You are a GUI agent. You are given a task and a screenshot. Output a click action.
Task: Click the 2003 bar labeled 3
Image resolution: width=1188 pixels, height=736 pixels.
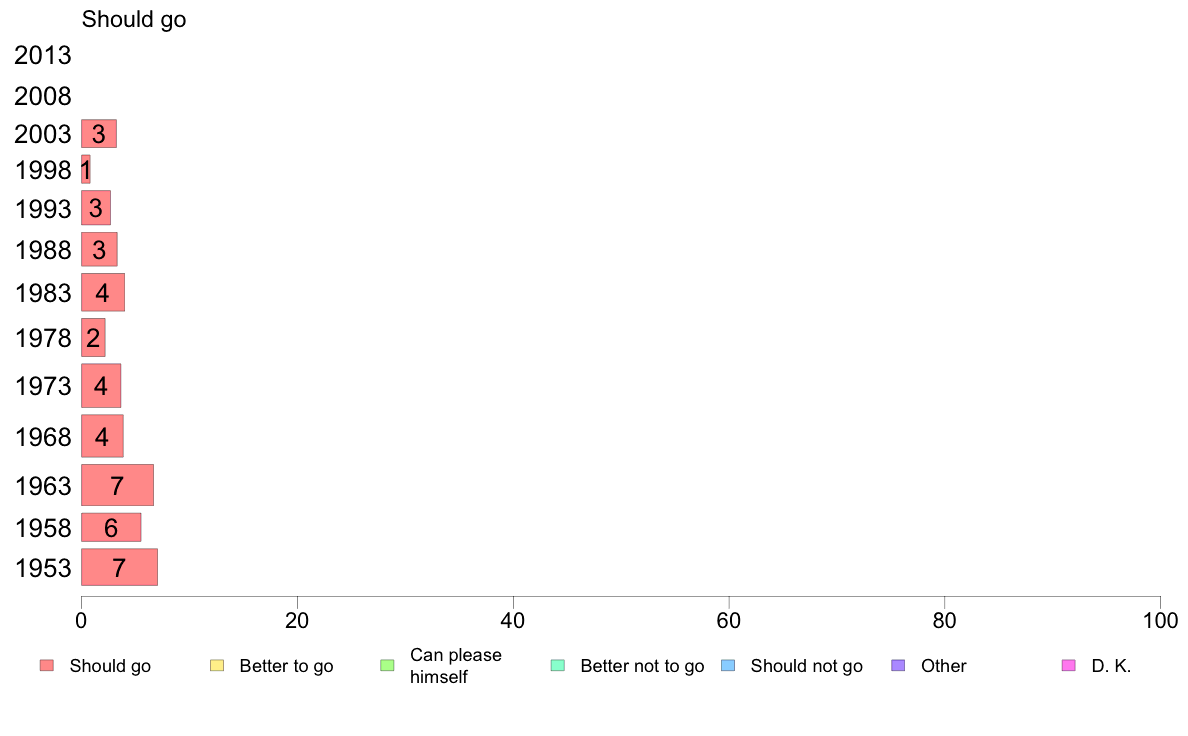point(98,133)
